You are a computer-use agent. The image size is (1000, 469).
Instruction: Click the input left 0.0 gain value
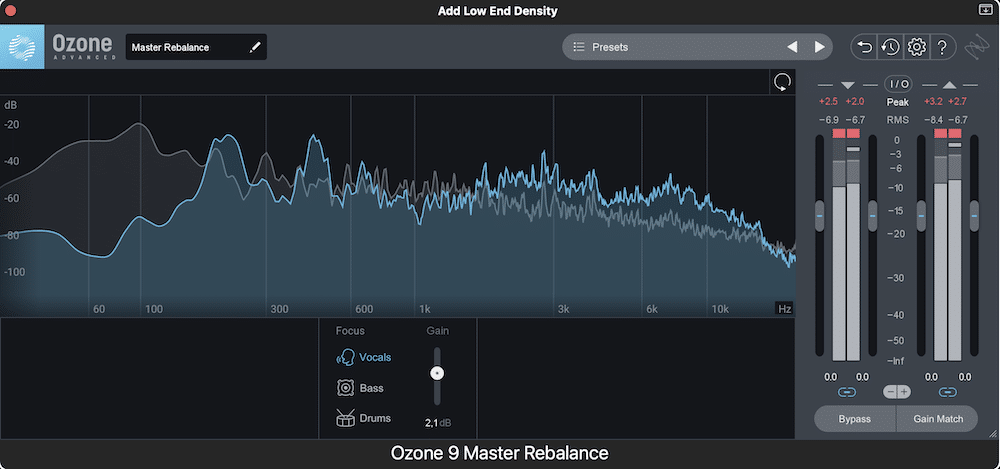[829, 377]
